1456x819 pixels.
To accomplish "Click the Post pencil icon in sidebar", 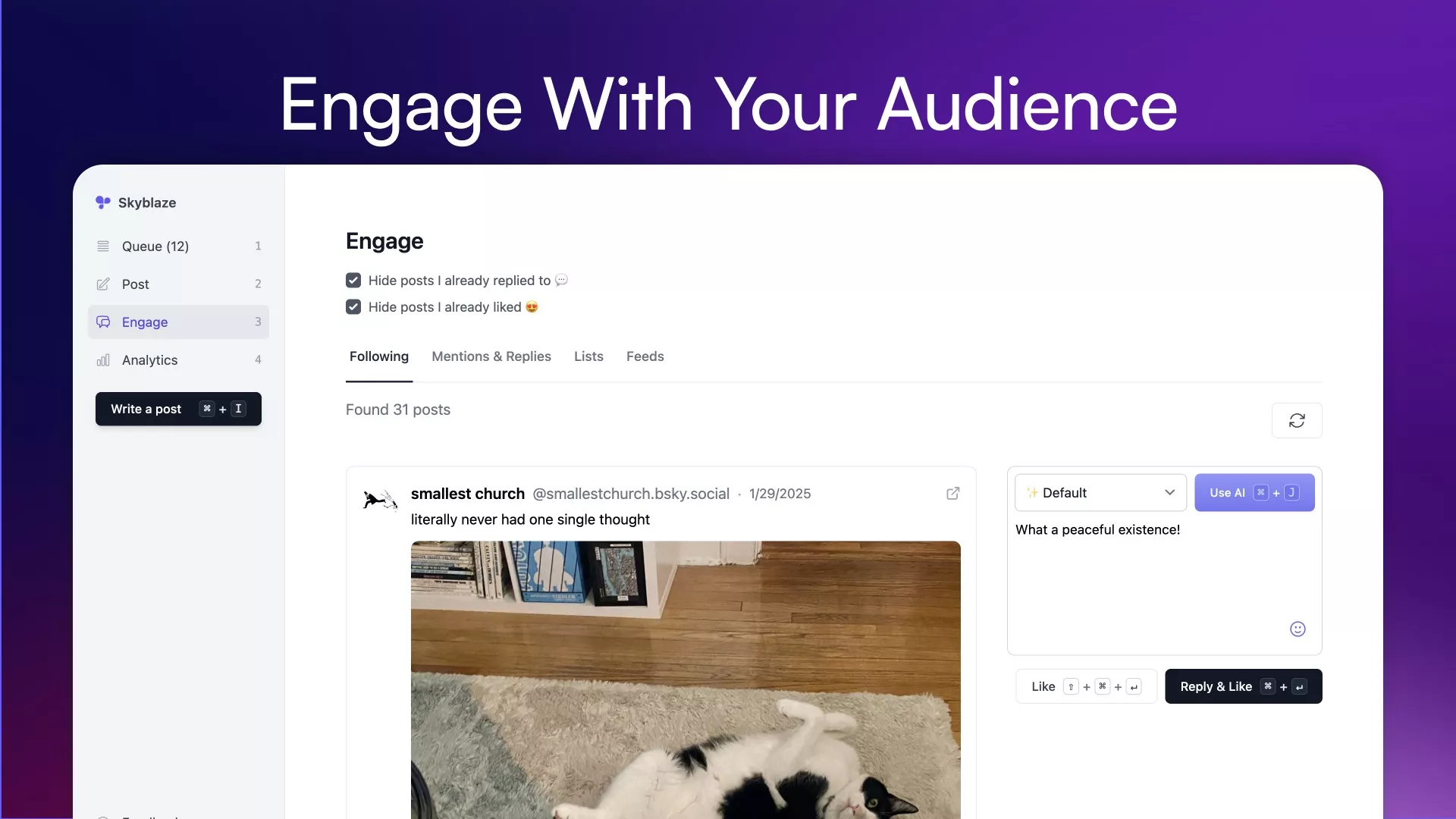I will coord(103,284).
